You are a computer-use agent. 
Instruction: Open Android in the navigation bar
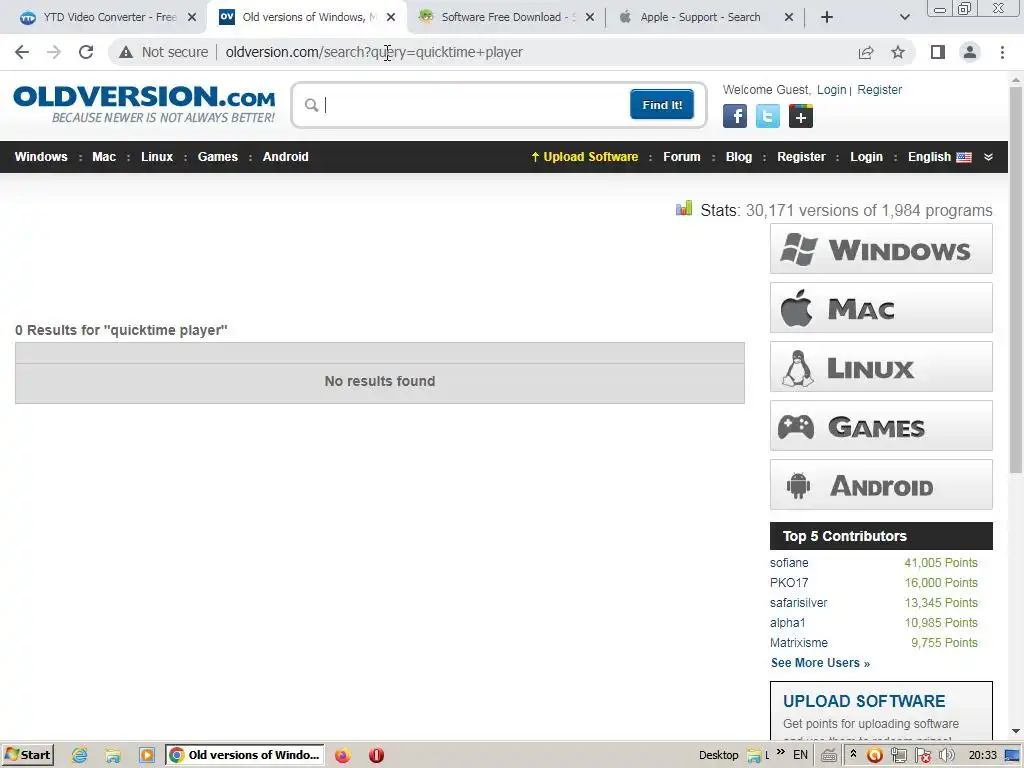285,157
